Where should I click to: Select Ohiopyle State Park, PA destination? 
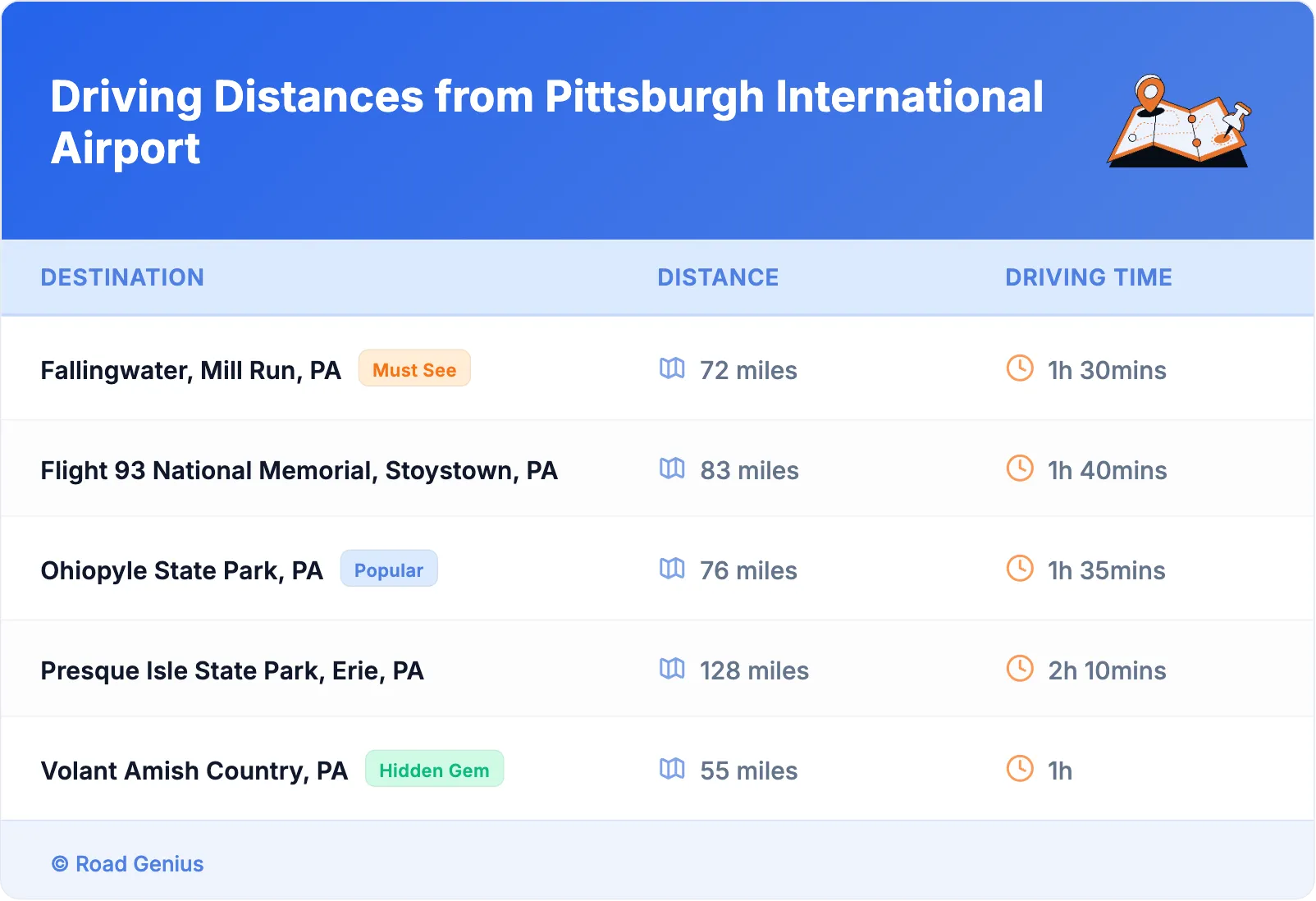click(181, 571)
